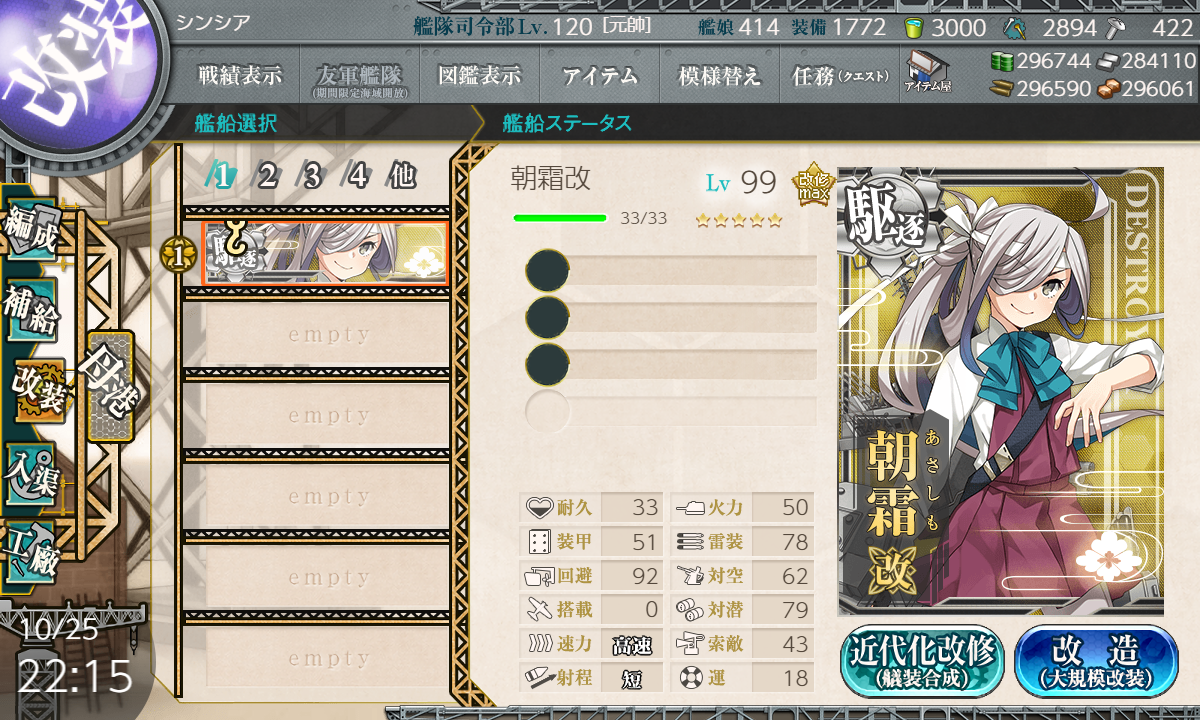Select the 朝霜改 ship banner in slot 1

pos(326,252)
